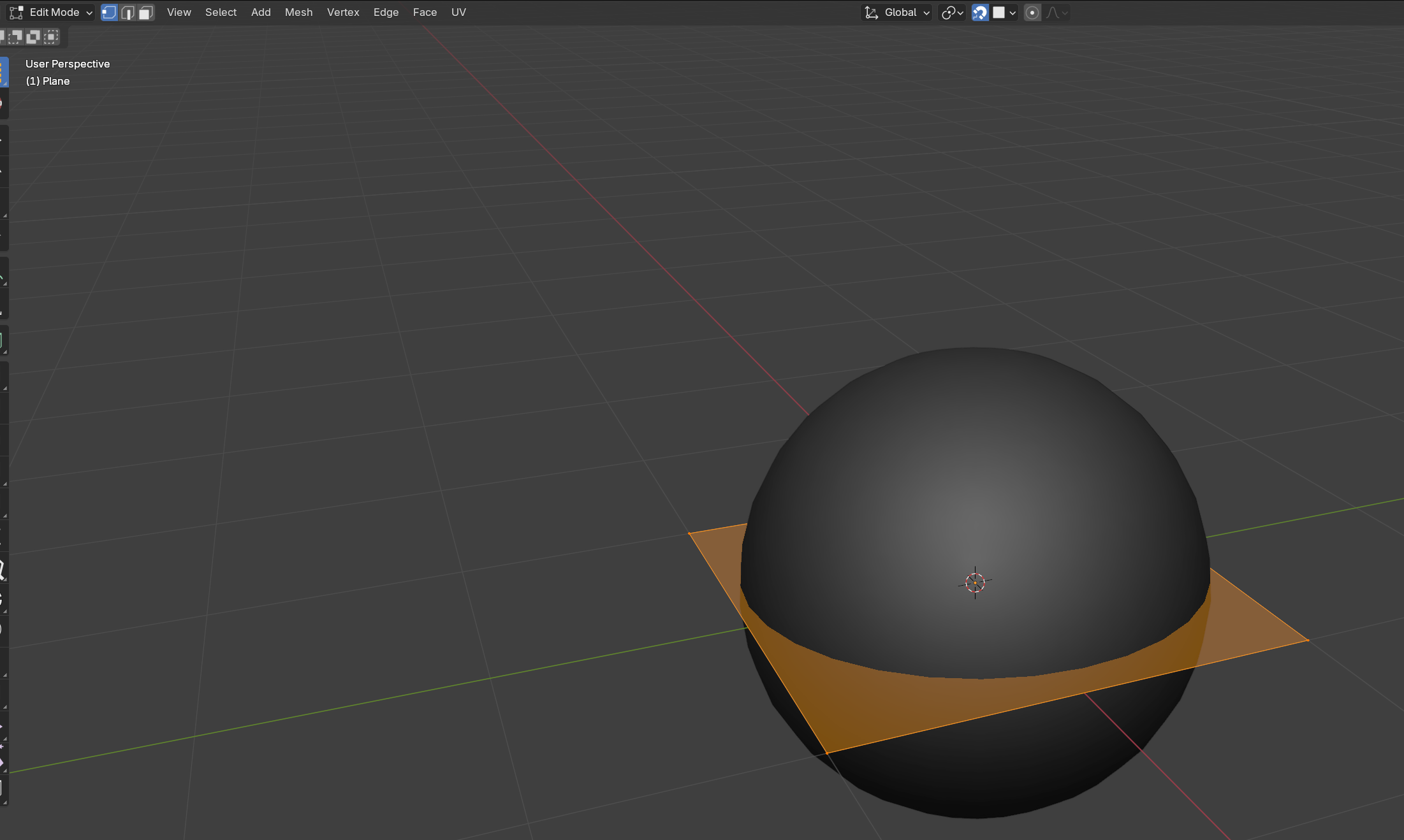Select the plane's rightmost corner vertex
Screen dimensions: 1404x840
[x=1308, y=640]
